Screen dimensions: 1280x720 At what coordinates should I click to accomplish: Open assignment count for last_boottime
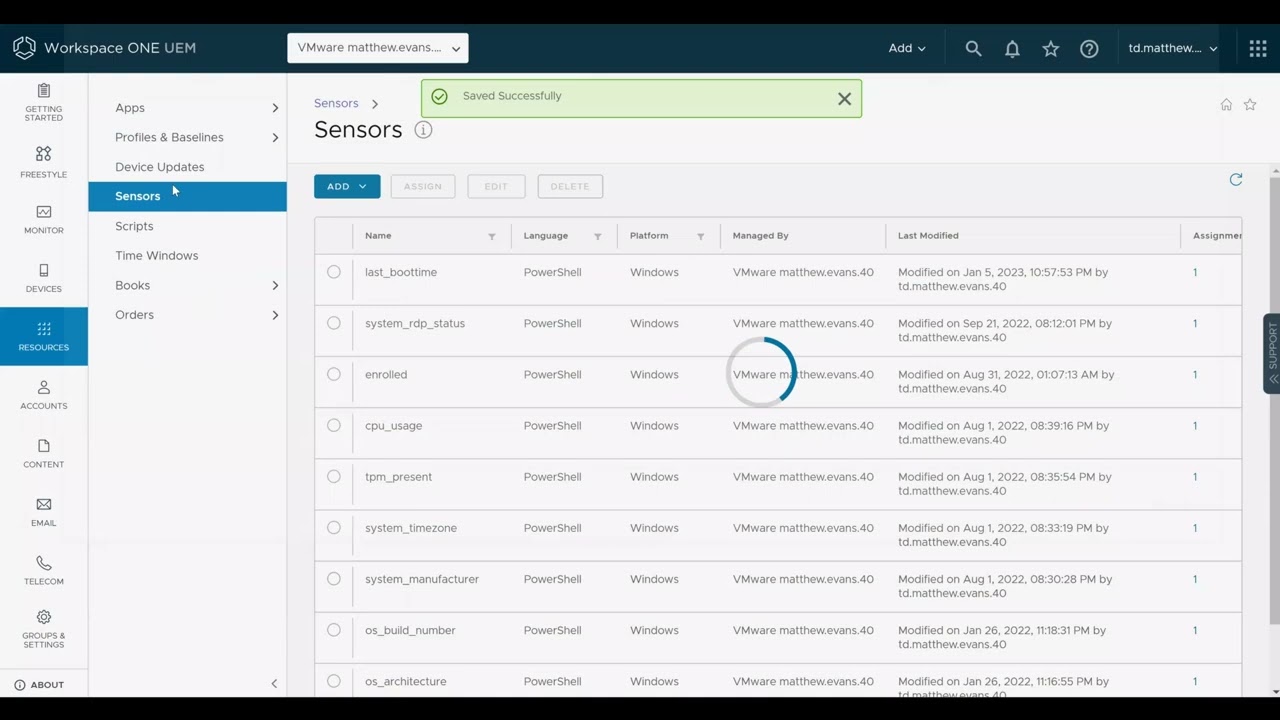coord(1195,272)
